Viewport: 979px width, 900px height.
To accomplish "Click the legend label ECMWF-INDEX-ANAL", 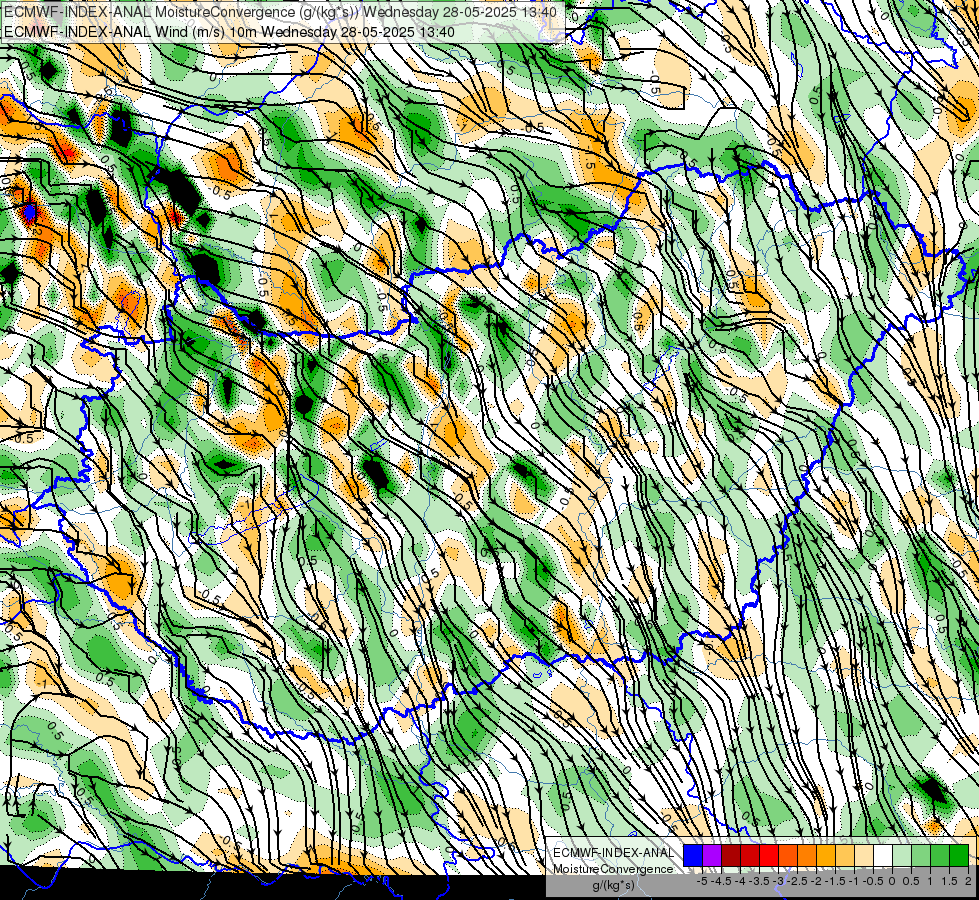I will pos(613,853).
